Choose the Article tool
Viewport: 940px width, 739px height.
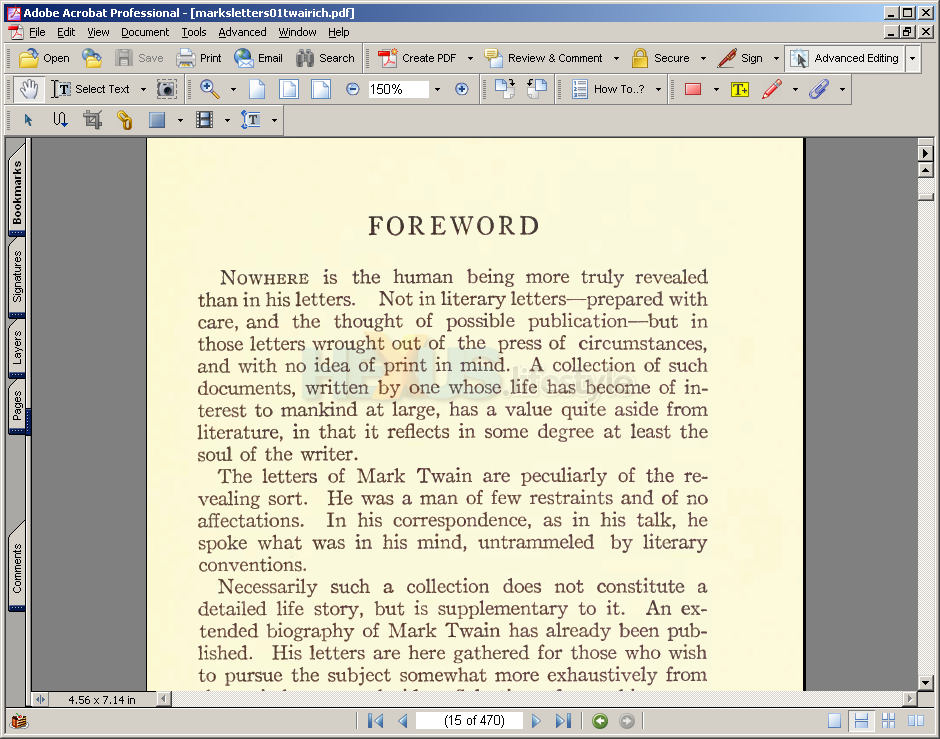(x=60, y=120)
